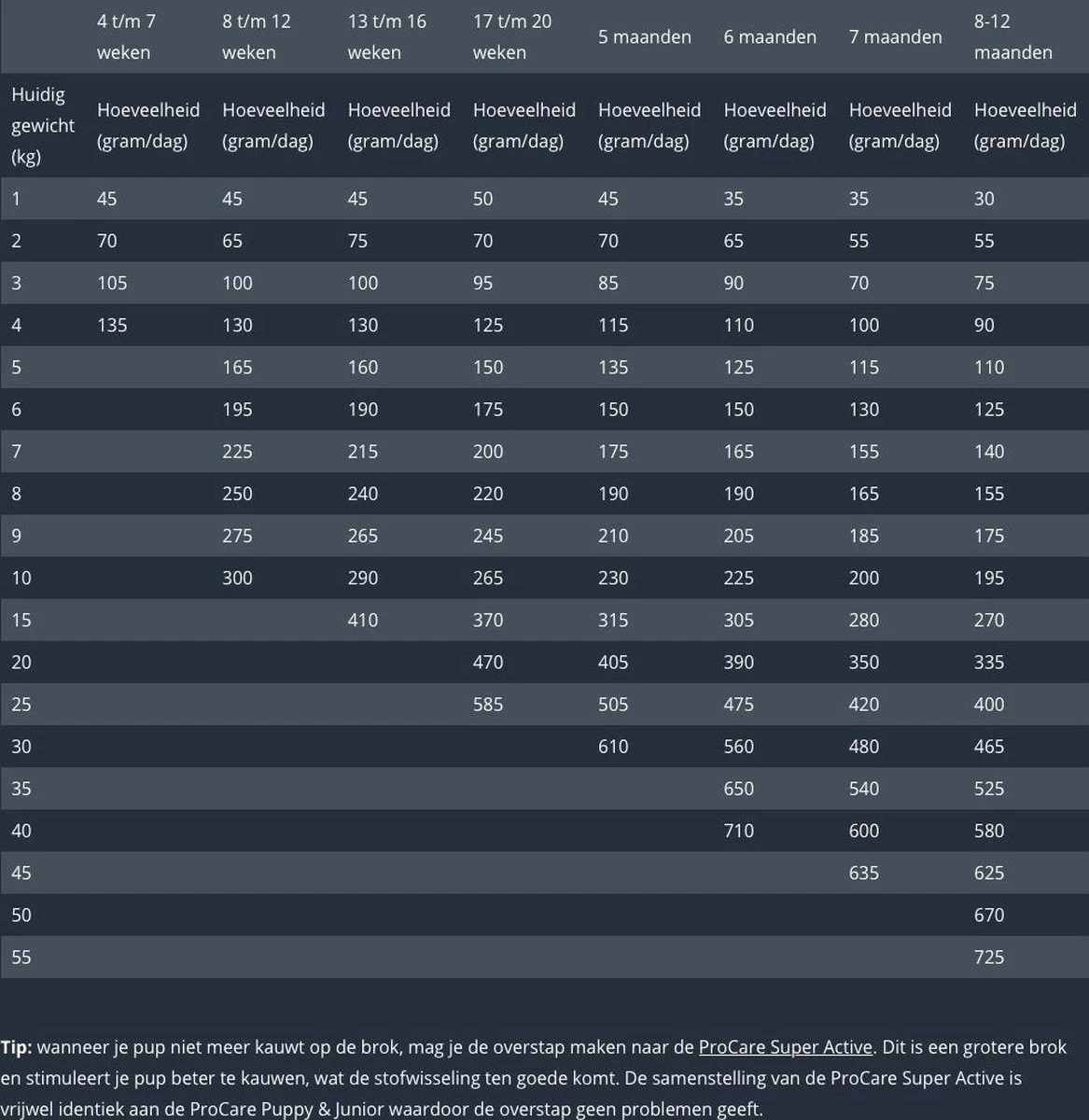1089x1120 pixels.
Task: Select the "17 t/m 20 weken" header
Action: click(x=511, y=36)
